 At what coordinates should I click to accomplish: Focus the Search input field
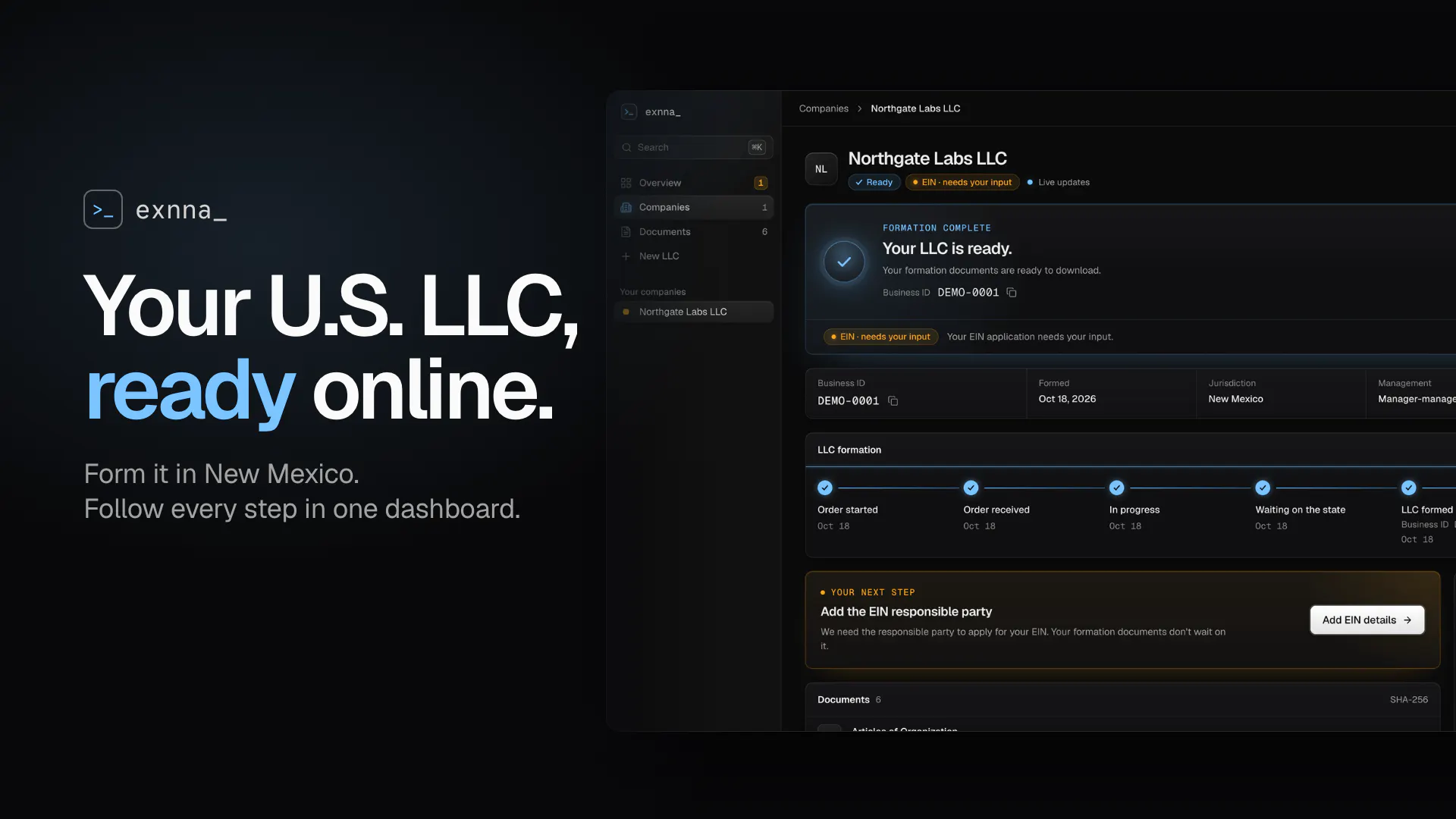(694, 147)
